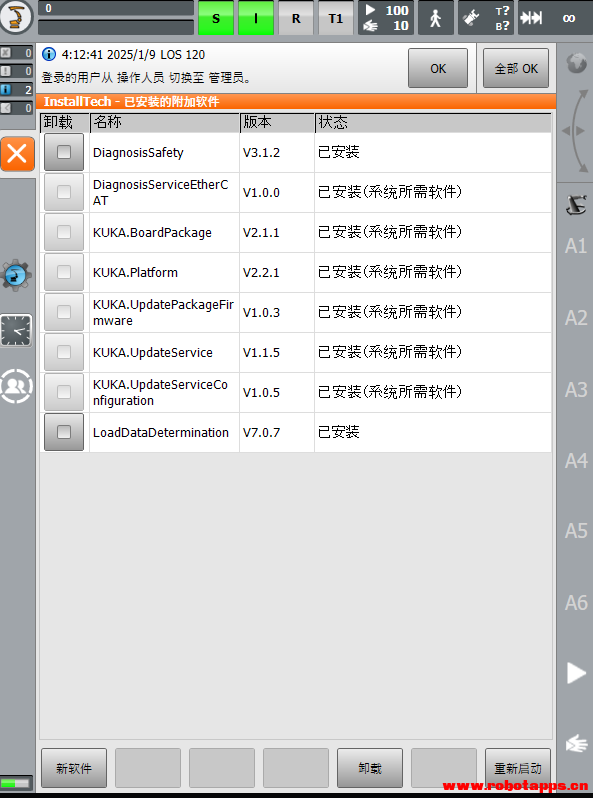Click the 名称 name column header
Screen dimensions: 593x798
coord(164,122)
